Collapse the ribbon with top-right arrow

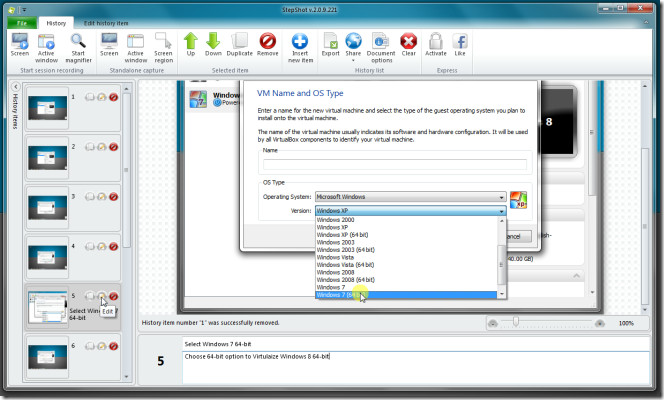click(x=646, y=22)
